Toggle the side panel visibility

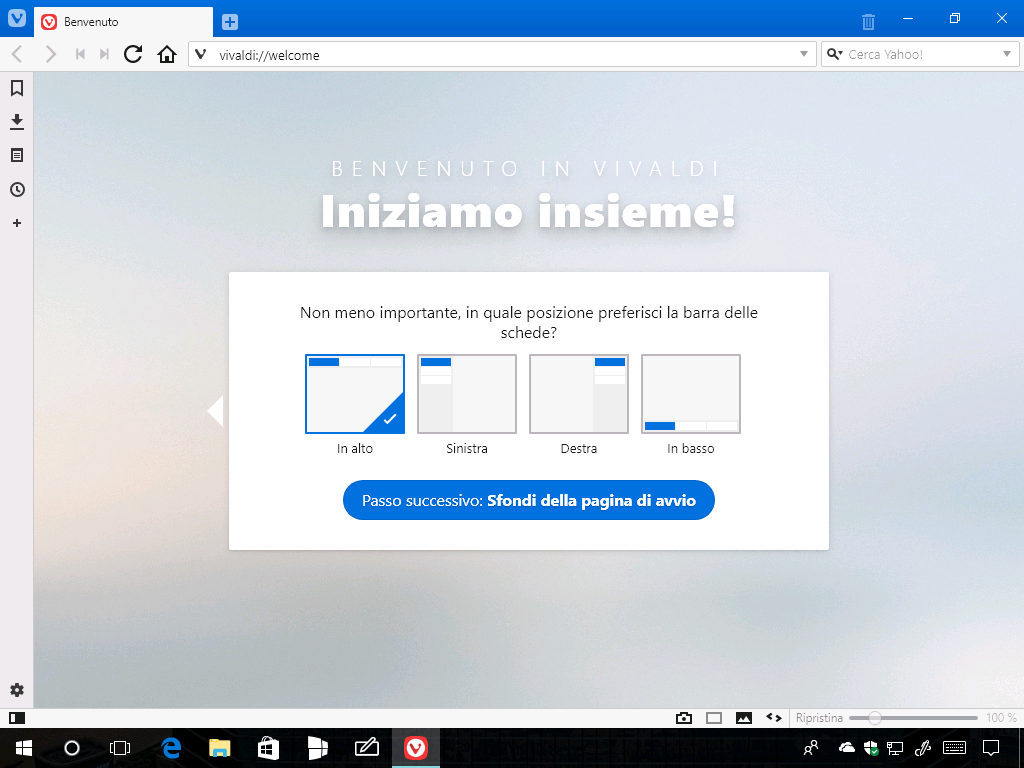17,718
